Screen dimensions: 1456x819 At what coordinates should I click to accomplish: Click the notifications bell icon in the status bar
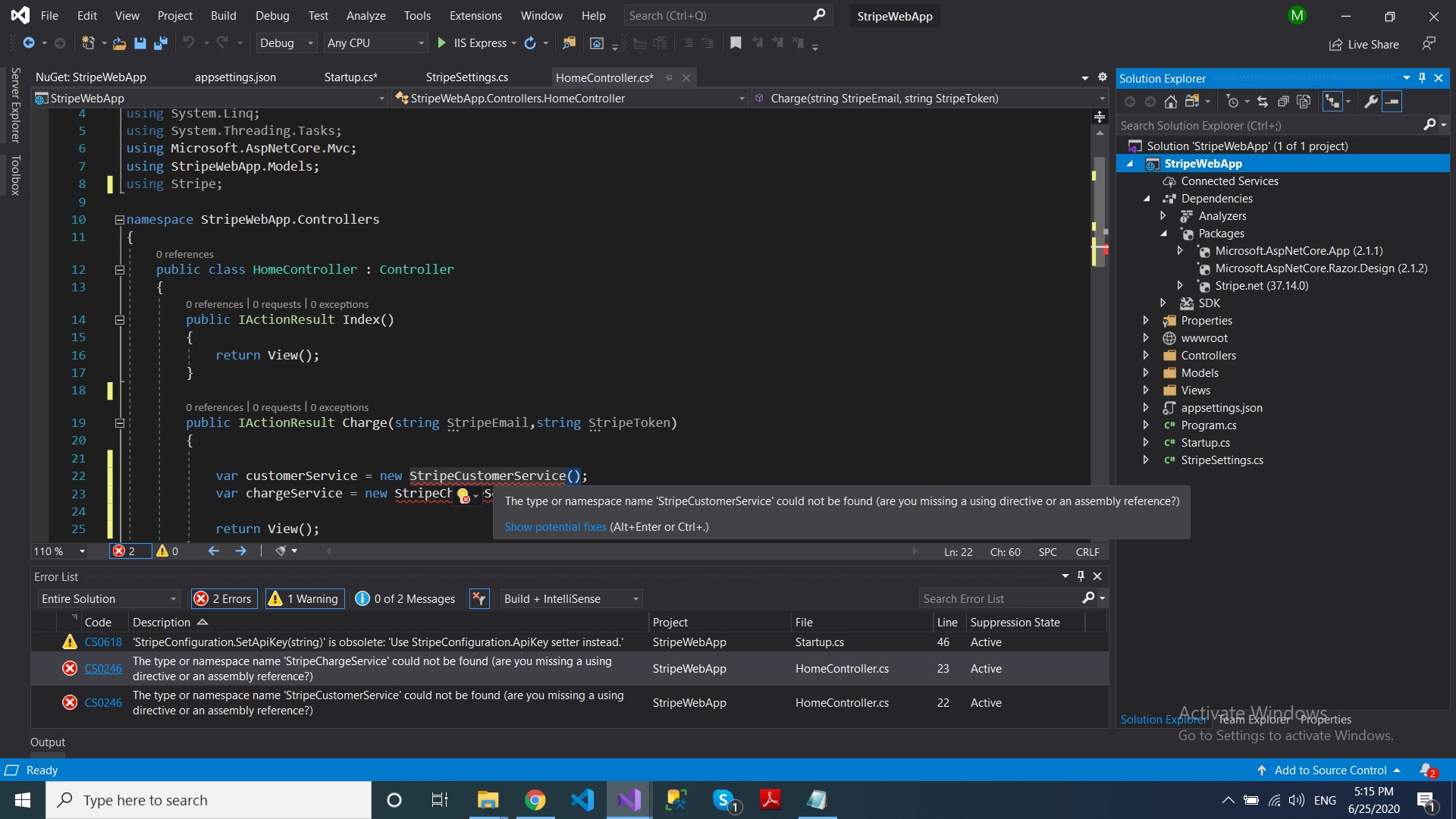1427,770
